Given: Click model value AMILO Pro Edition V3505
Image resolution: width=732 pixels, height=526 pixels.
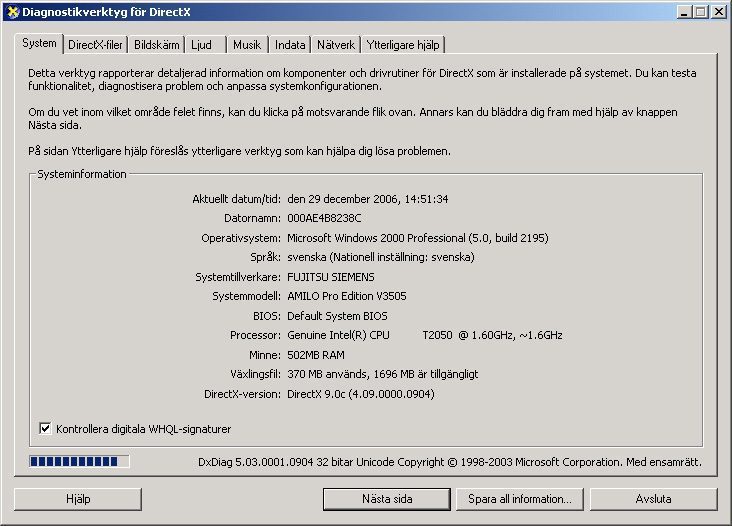Looking at the screenshot, I should tap(346, 296).
